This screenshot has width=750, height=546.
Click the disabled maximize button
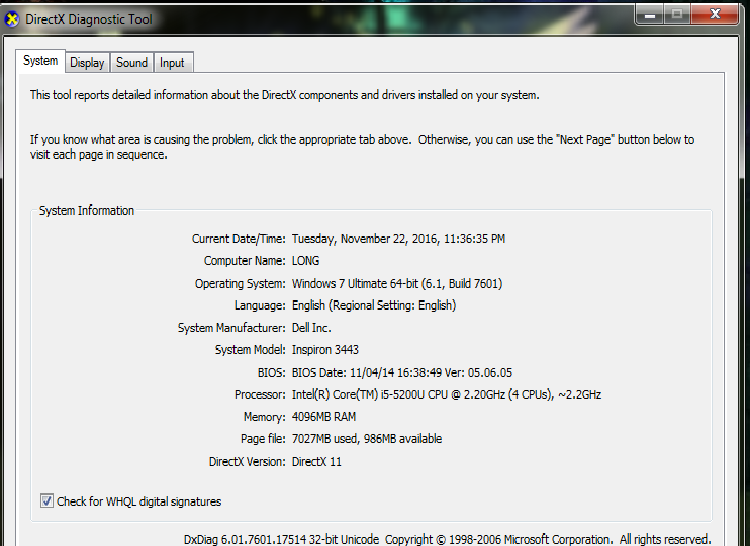click(676, 13)
